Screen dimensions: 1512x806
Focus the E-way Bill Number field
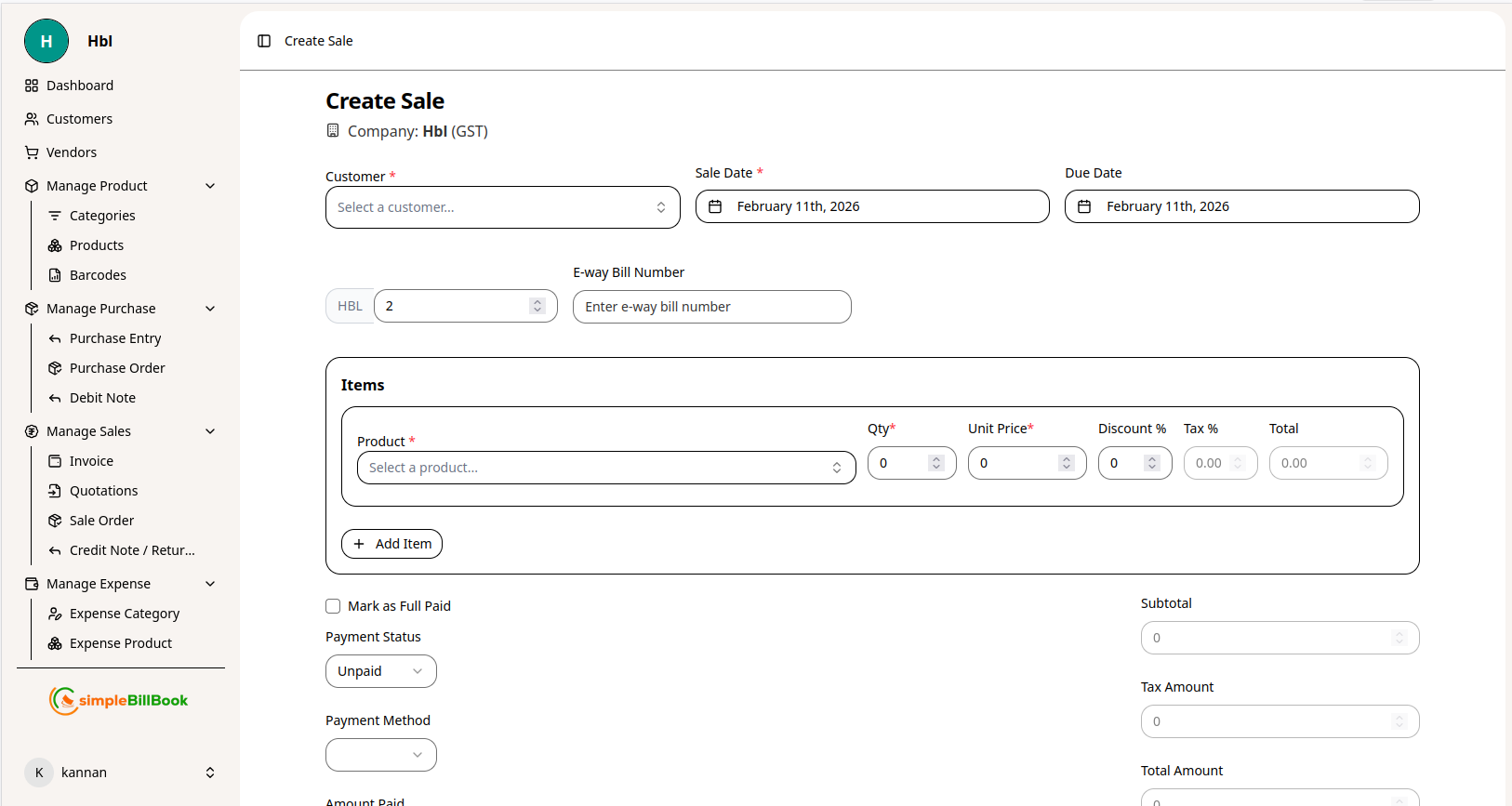tap(711, 307)
